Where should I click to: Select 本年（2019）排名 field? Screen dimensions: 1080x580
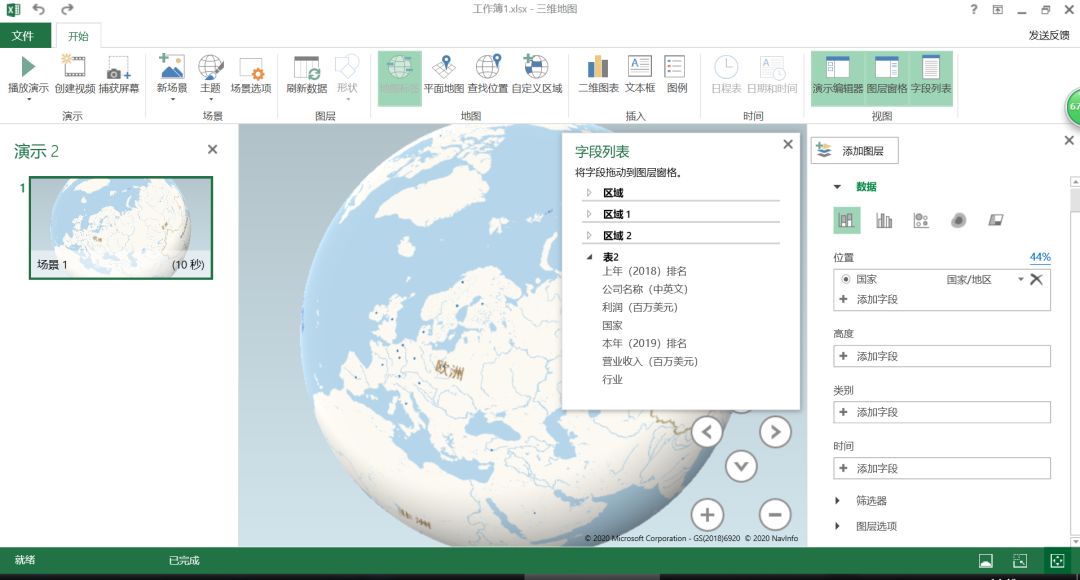(x=644, y=343)
